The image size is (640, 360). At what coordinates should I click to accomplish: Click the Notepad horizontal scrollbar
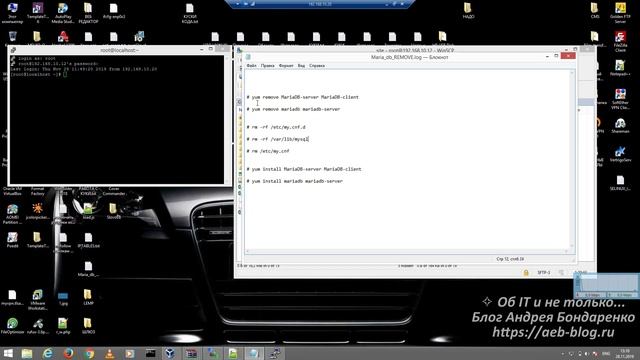pos(407,251)
